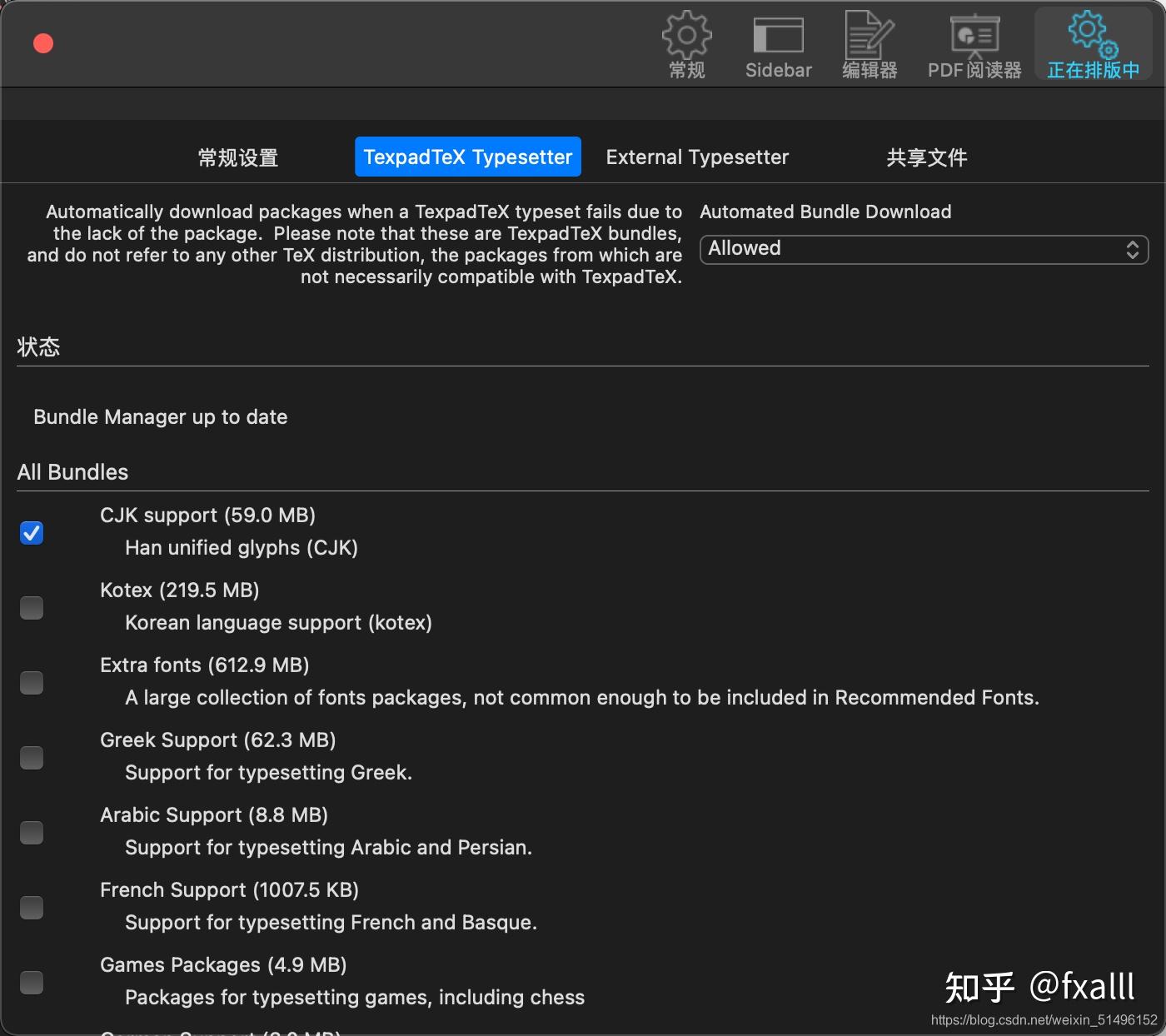Click the 'Games Packages (4.9 MB)' title
This screenshot has height=1036, width=1166.
(223, 965)
